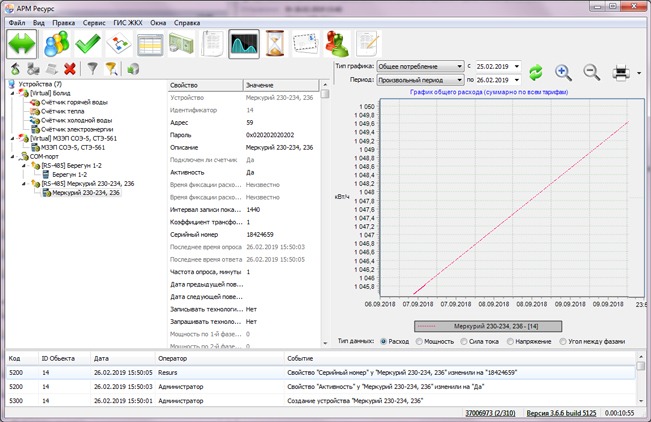Viewport: 651px width, 422px height.
Task: Click the Событие column header
Action: 300,357
